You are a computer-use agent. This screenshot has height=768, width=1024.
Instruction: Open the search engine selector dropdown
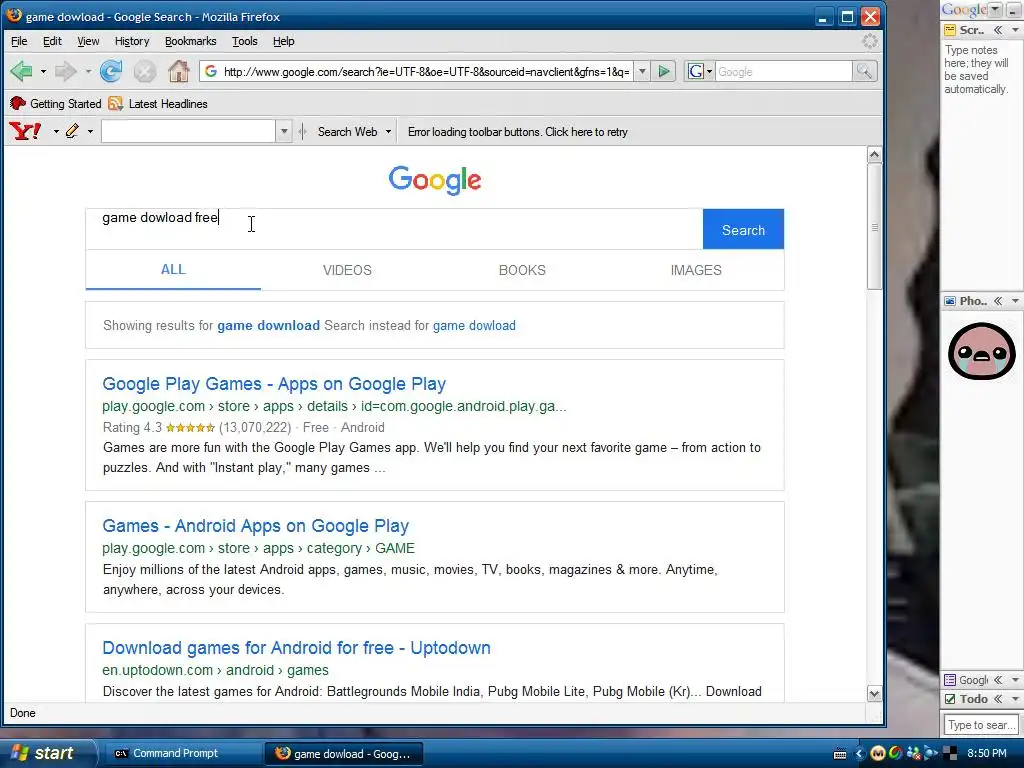pyautogui.click(x=709, y=71)
